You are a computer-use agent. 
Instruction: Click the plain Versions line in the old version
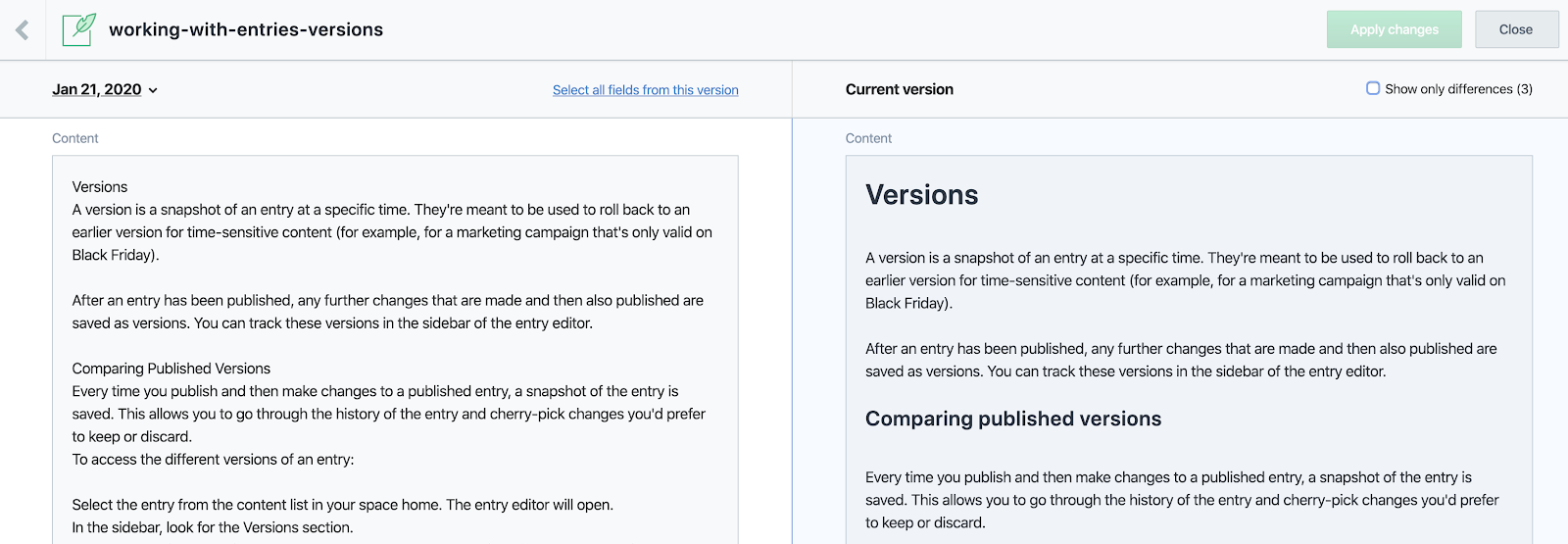coord(100,186)
